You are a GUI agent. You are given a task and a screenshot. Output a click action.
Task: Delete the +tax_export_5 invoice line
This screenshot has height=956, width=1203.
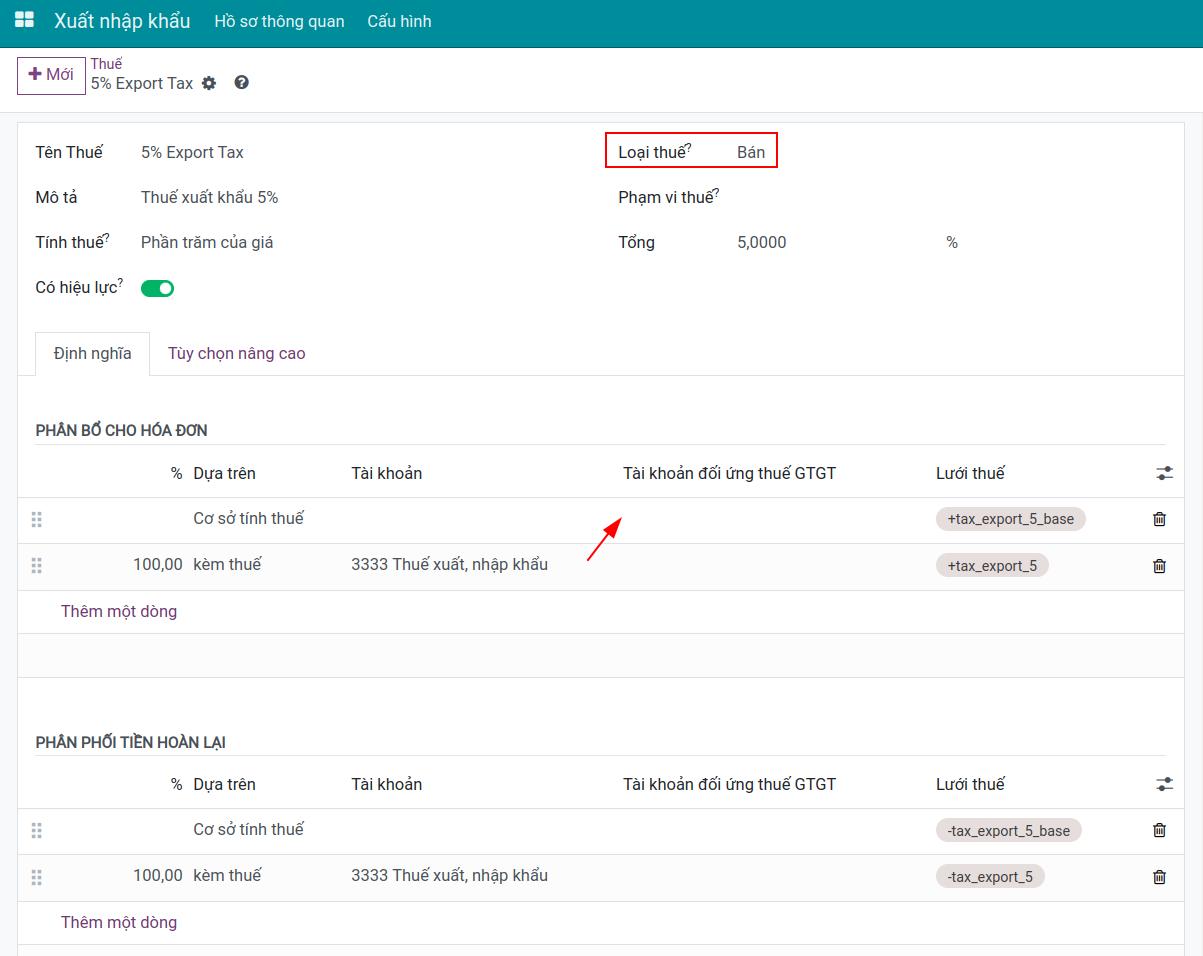[1159, 566]
